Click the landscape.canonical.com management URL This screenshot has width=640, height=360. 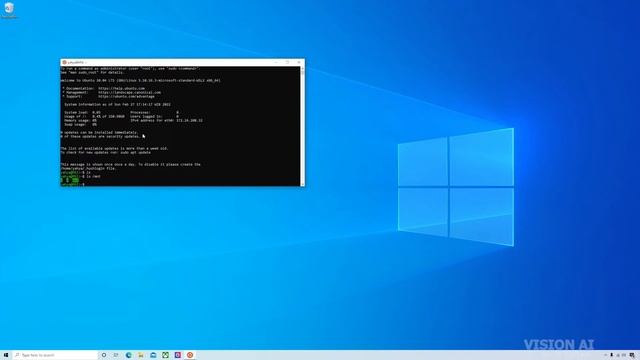point(129,92)
